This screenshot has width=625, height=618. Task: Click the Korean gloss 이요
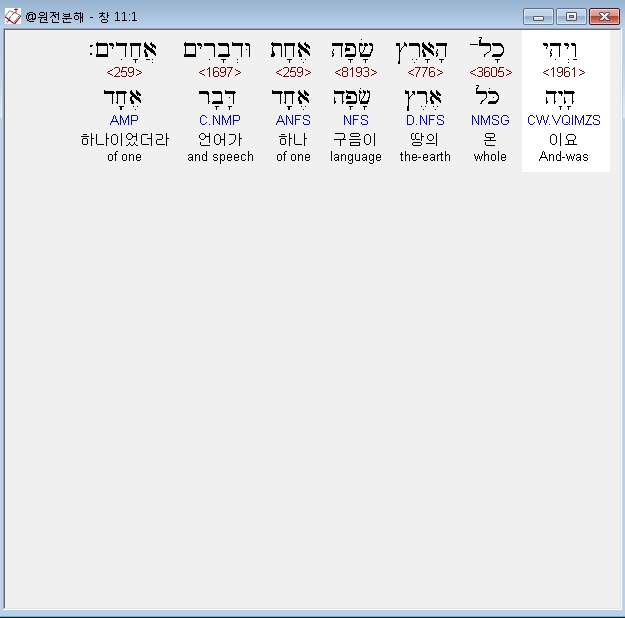563,140
